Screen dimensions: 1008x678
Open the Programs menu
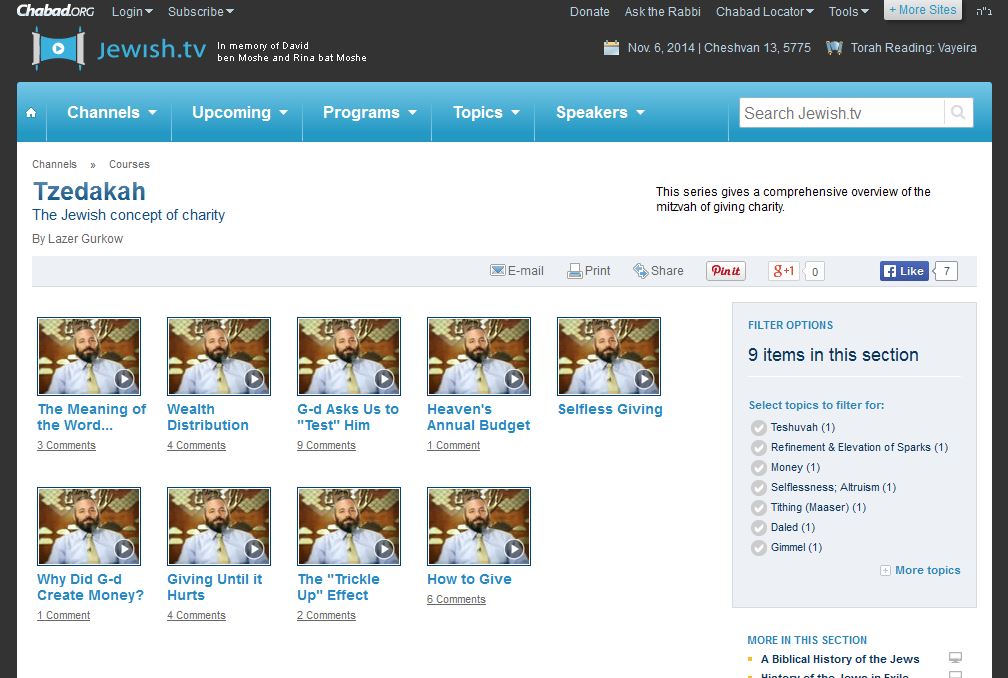coord(369,113)
